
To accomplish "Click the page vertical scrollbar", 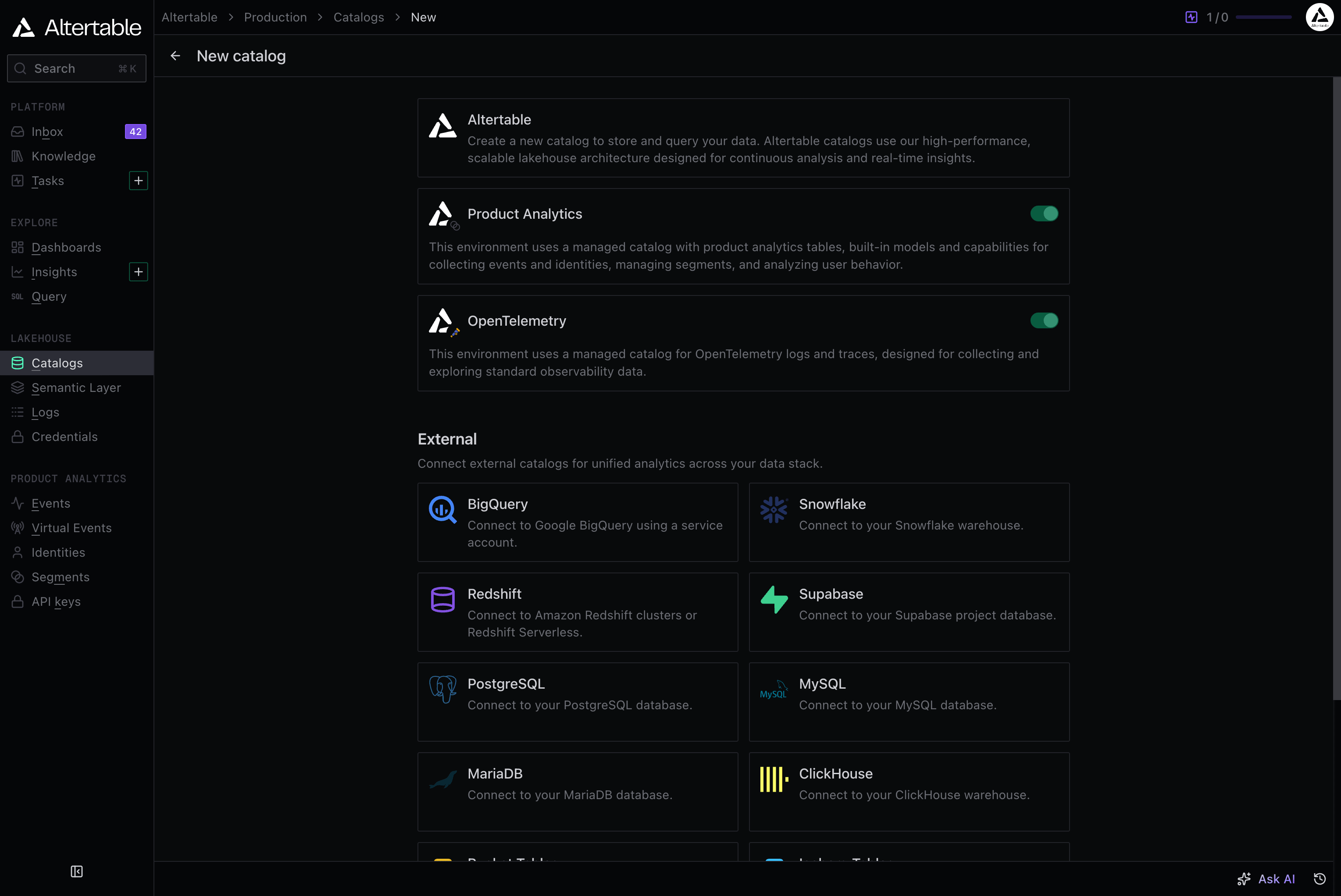I will click(1337, 388).
